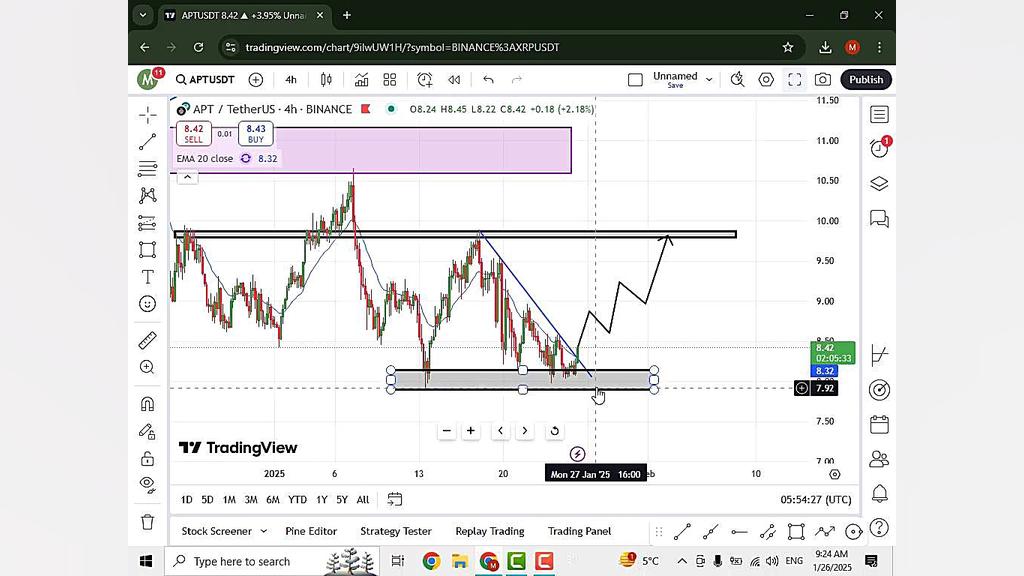Move chart right with arrow button
Viewport: 1024px width, 576px height.
pyautogui.click(x=524, y=431)
